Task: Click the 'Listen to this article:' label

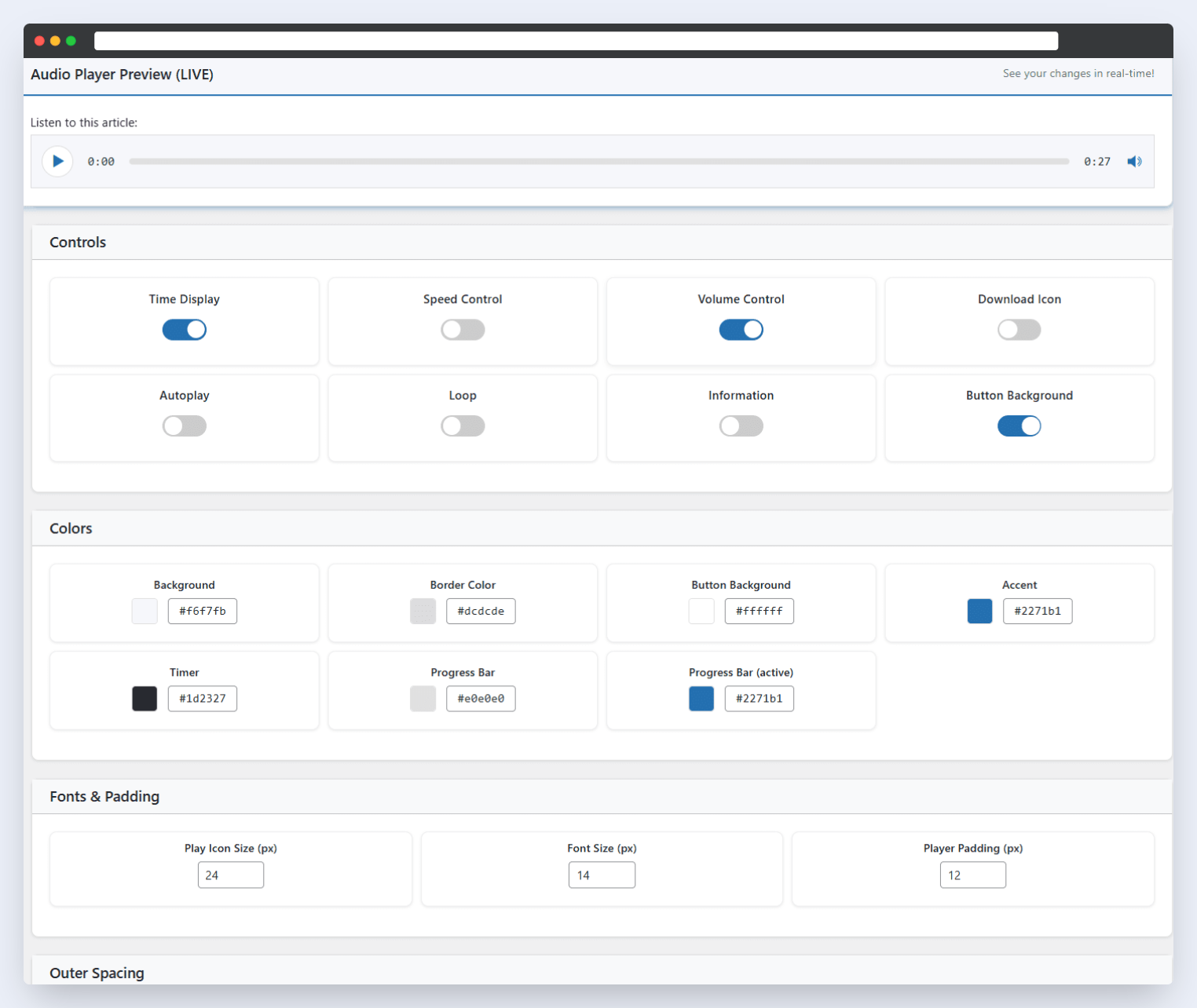Action: click(84, 122)
